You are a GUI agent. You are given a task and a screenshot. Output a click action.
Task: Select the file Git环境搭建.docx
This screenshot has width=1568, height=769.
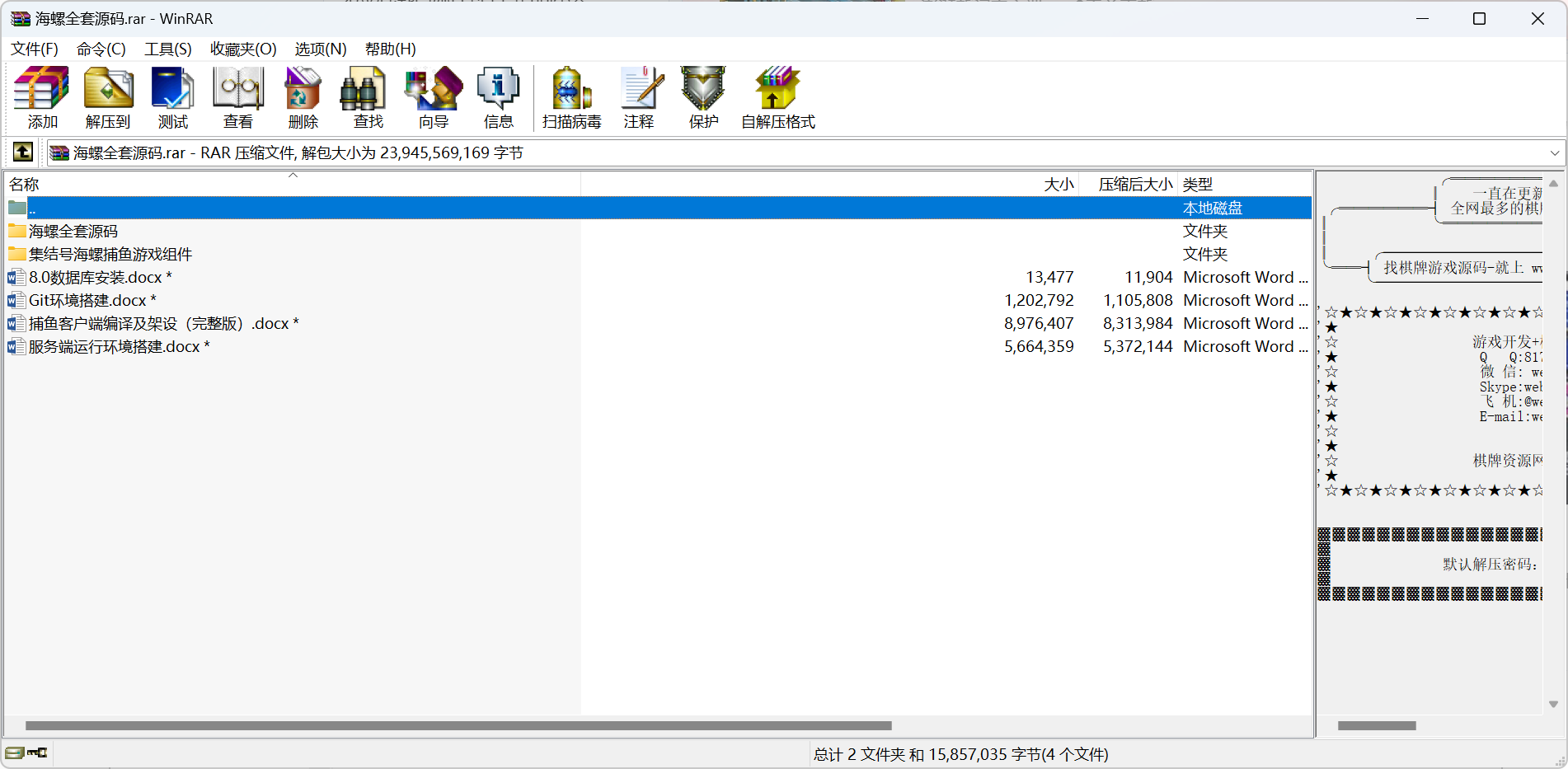pyautogui.click(x=658, y=300)
